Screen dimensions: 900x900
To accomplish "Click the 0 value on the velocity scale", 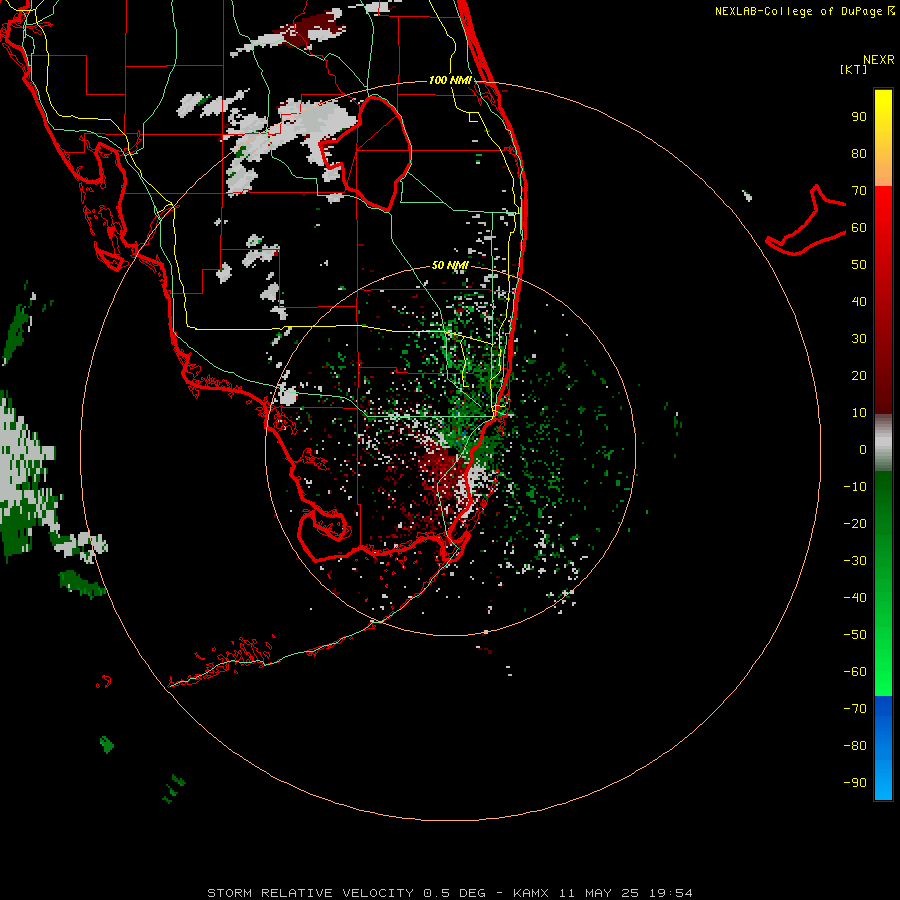I will click(863, 450).
